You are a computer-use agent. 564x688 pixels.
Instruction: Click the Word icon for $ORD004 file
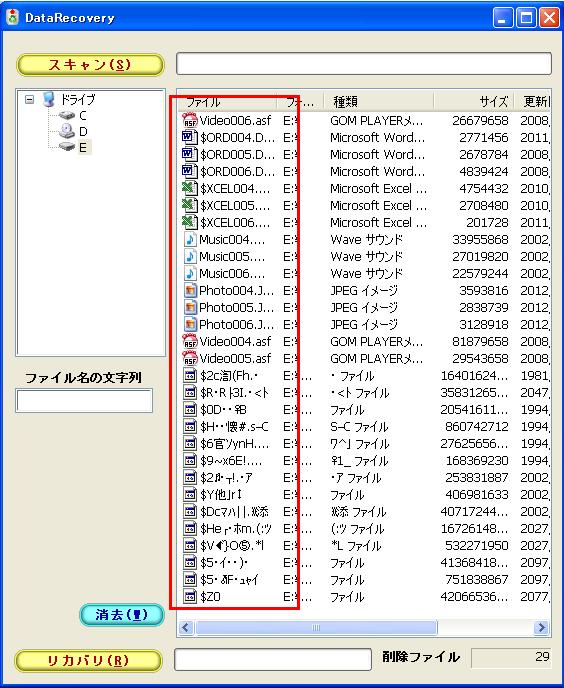point(190,137)
